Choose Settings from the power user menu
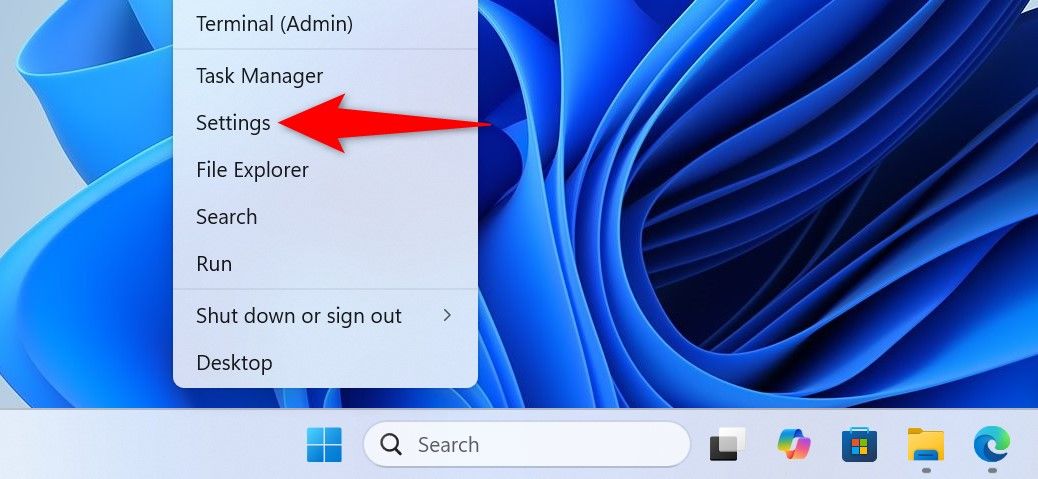 pos(233,123)
